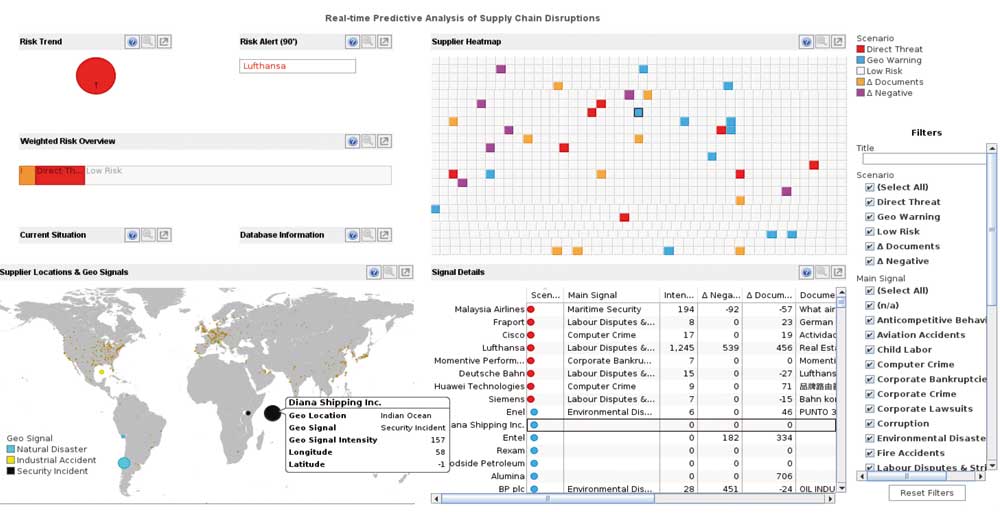This screenshot has width=1000, height=521.
Task: Pop out the Weighted Risk Overview panel
Action: 385,142
